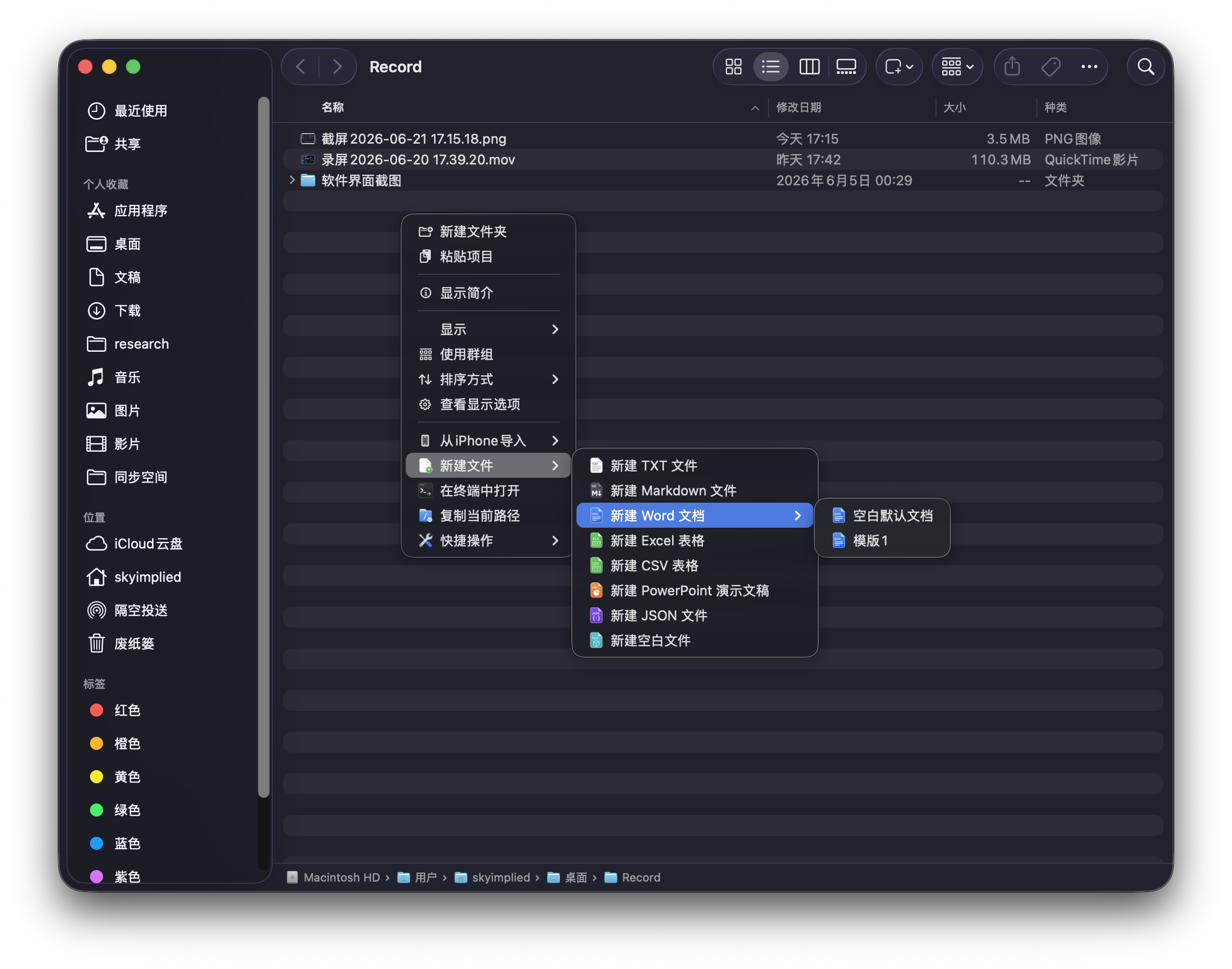Select file 截屏 2026-06-21 17.15.18.png

tap(723, 139)
